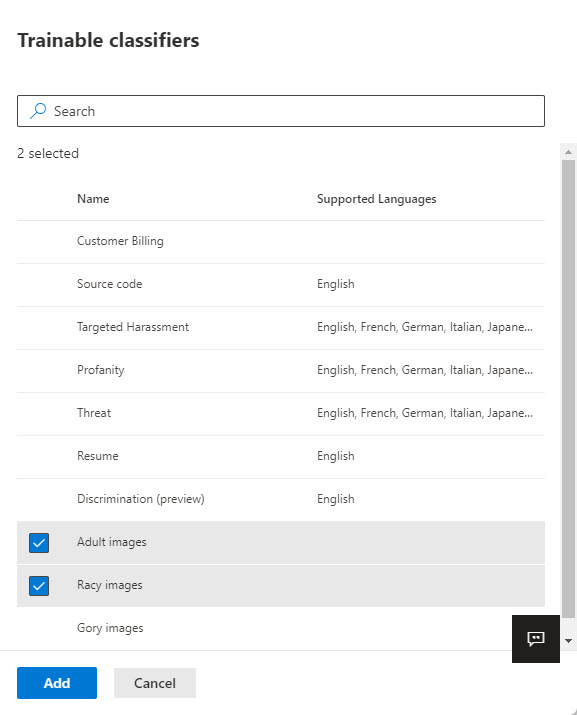Screen dimensions: 577x715
Task: Click the scrollbar down arrow
Action: pyautogui.click(x=568, y=641)
